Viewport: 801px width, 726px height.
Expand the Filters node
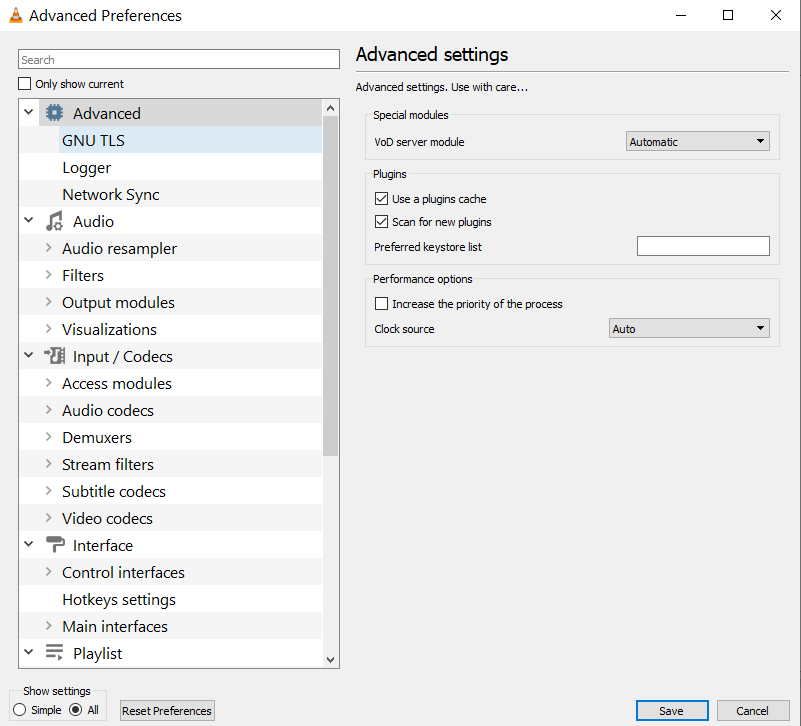[x=49, y=275]
